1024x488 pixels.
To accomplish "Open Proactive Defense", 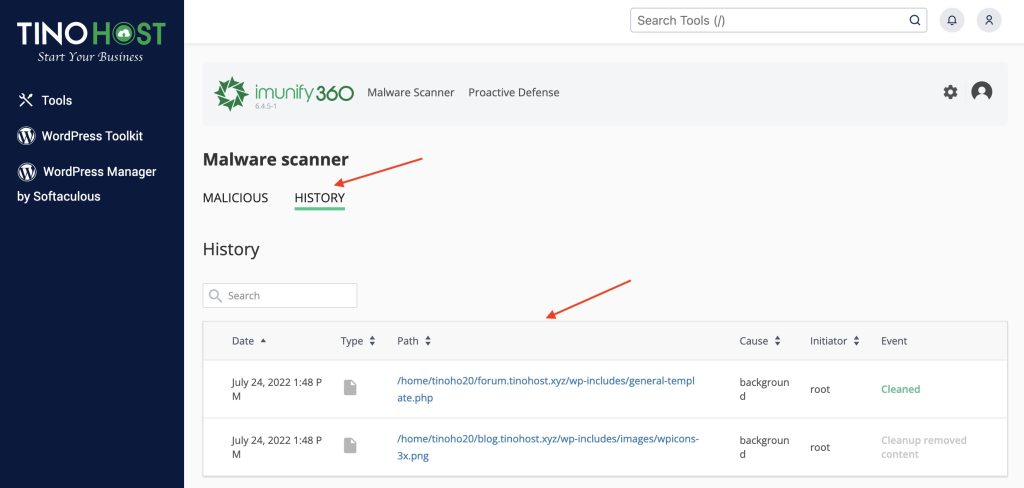I will click(x=514, y=93).
